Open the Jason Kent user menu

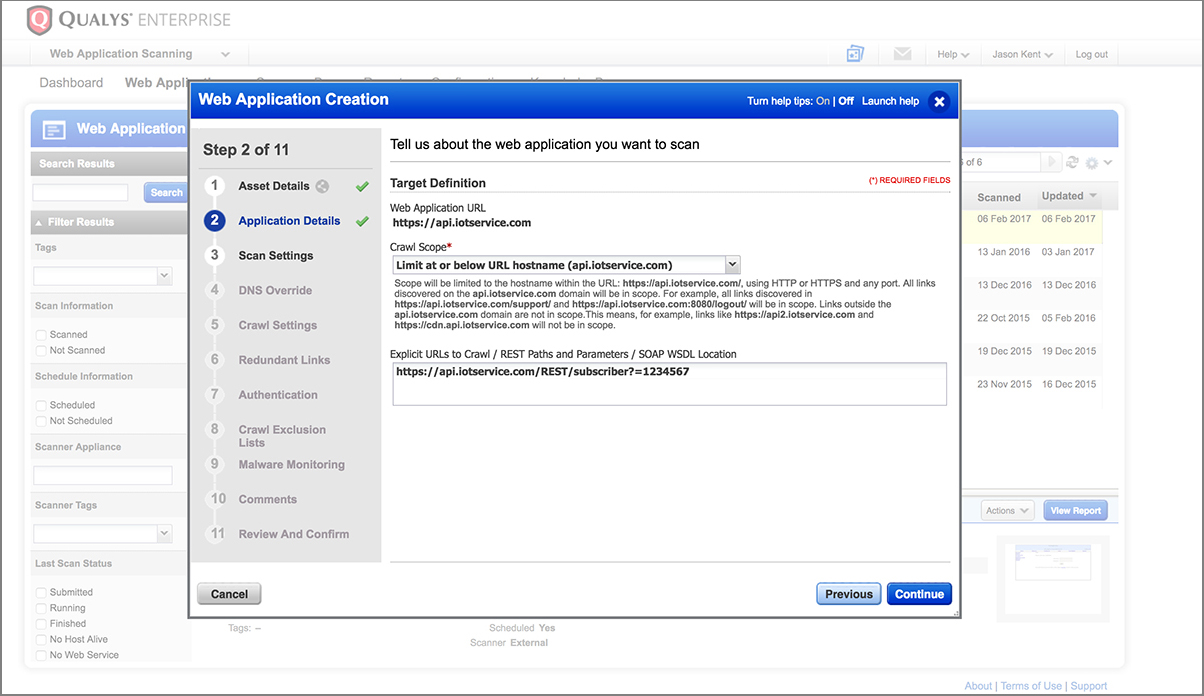pos(1022,54)
